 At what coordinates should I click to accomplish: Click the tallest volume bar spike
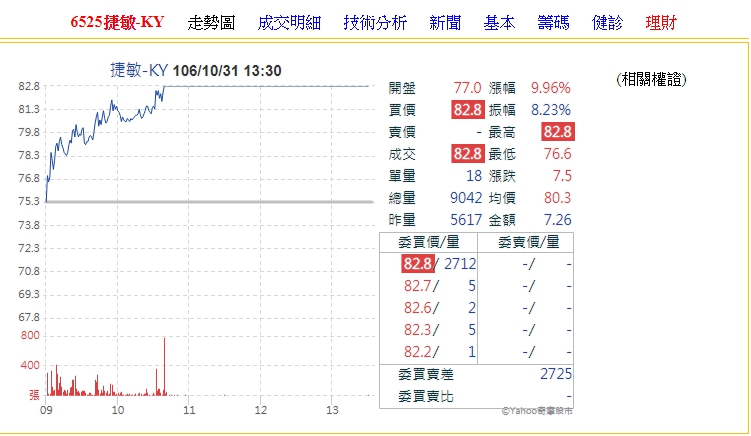pyautogui.click(x=164, y=367)
